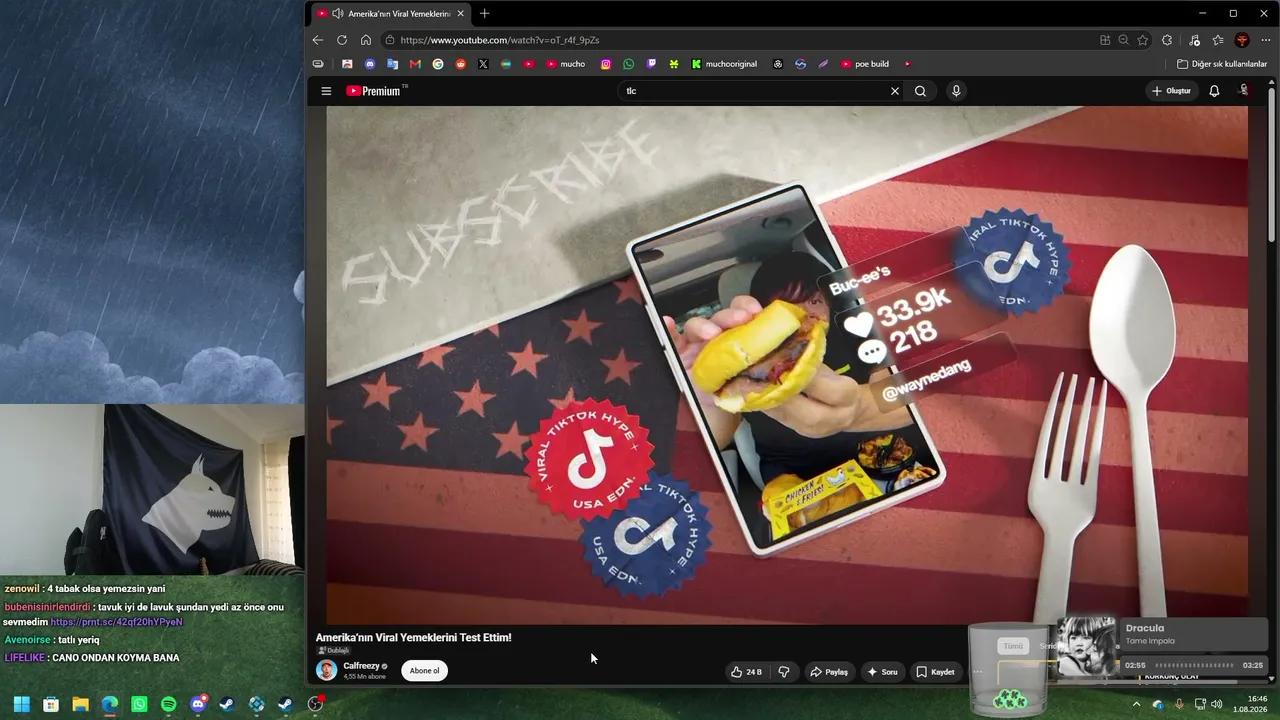
Task: Open the Gmail bookmark
Action: [x=415, y=64]
